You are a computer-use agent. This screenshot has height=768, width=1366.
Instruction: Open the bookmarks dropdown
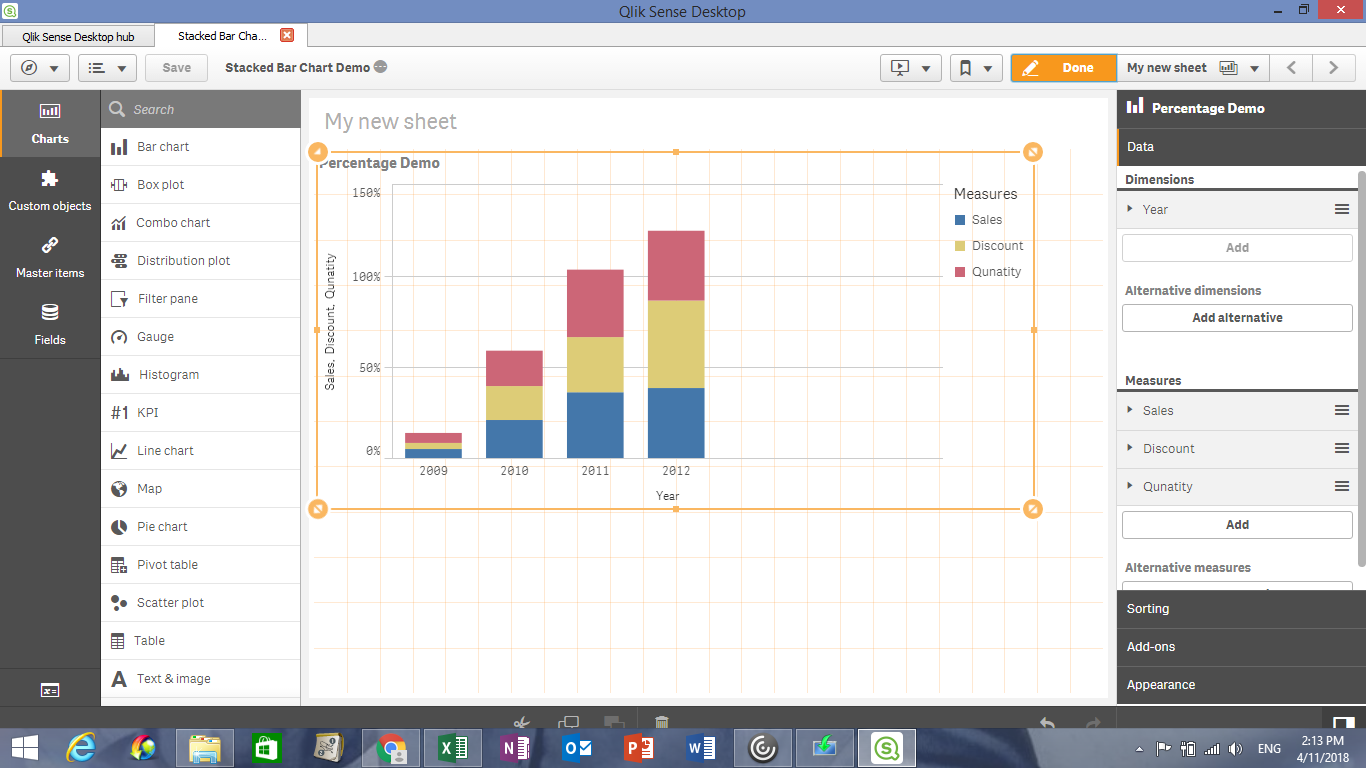pos(976,68)
